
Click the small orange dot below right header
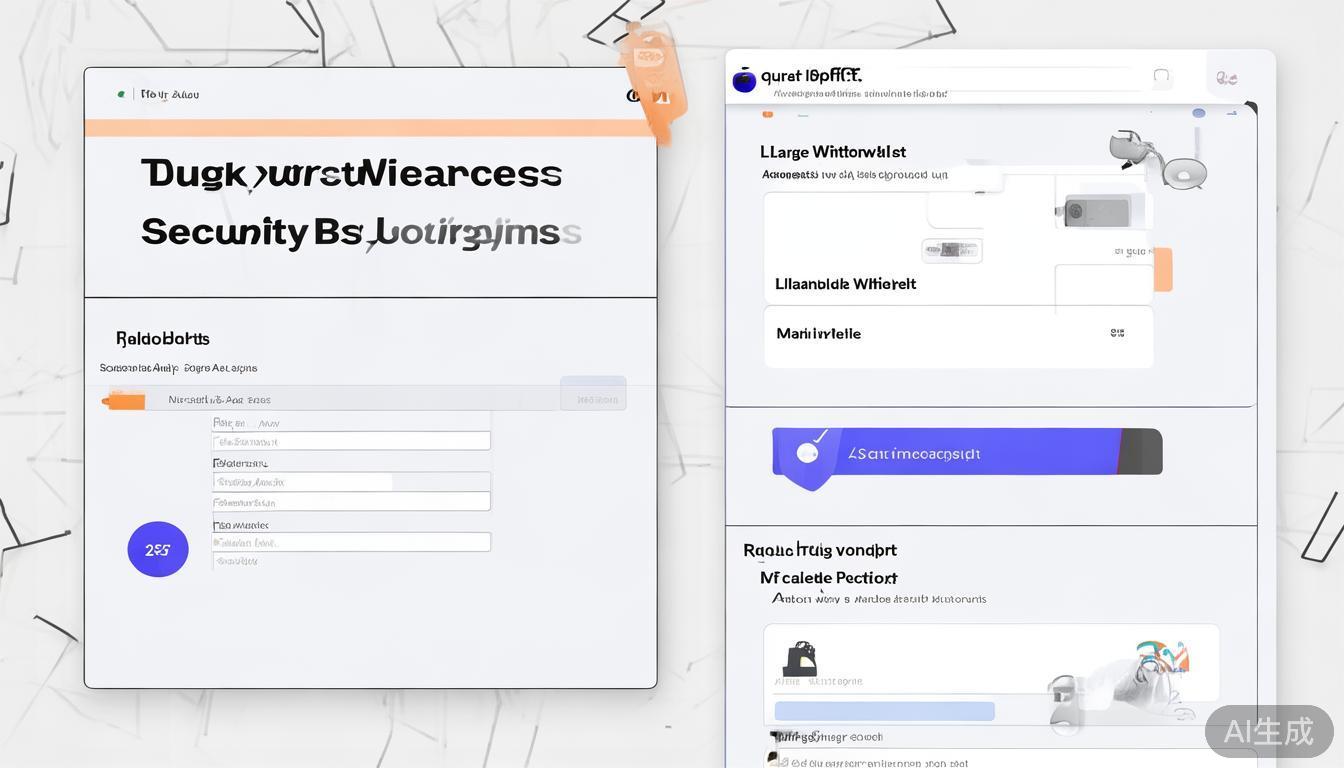[768, 114]
